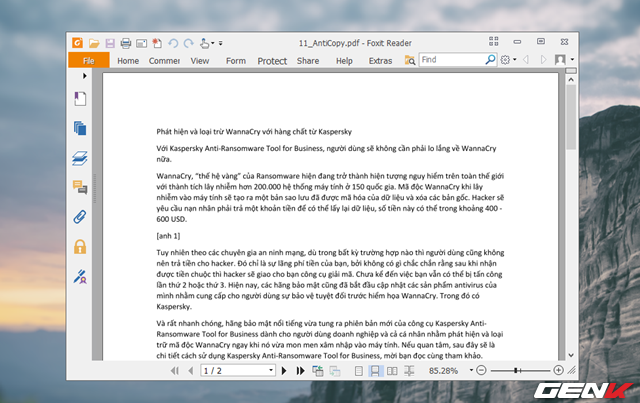
Task: Go to the next page
Action: [284, 371]
